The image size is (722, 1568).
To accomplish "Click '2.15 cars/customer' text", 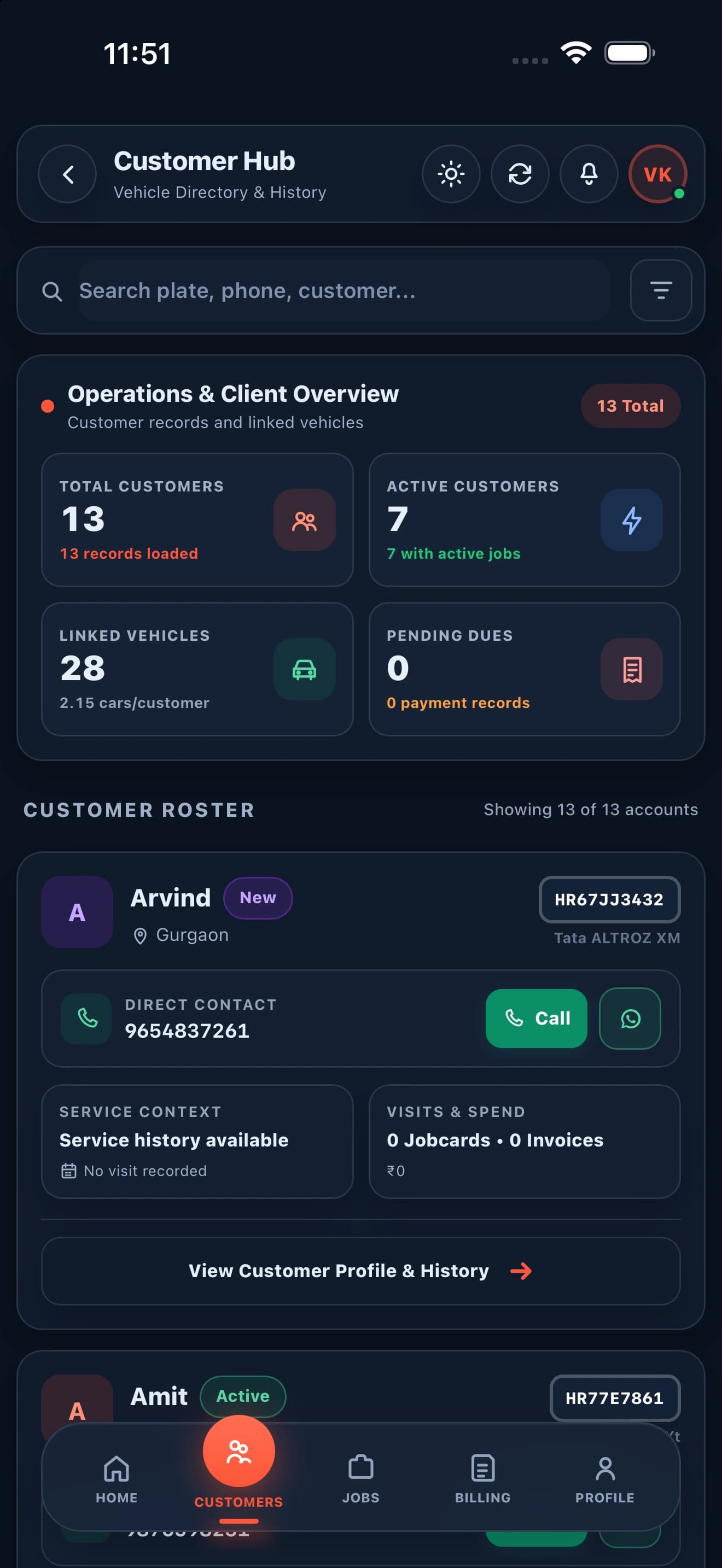I will tap(135, 703).
